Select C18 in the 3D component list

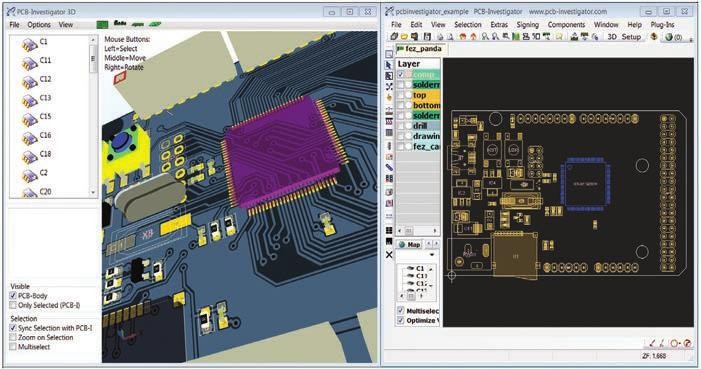(45, 154)
